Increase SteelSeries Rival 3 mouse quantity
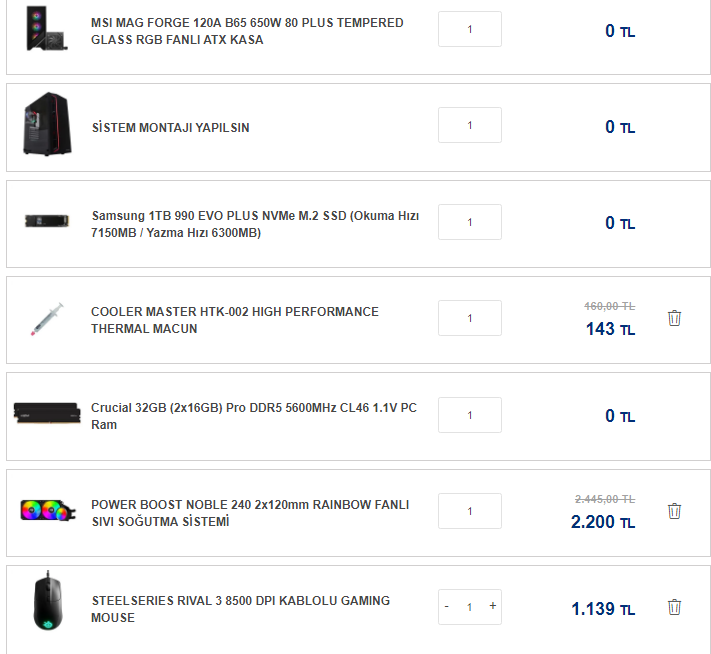 tap(492, 607)
